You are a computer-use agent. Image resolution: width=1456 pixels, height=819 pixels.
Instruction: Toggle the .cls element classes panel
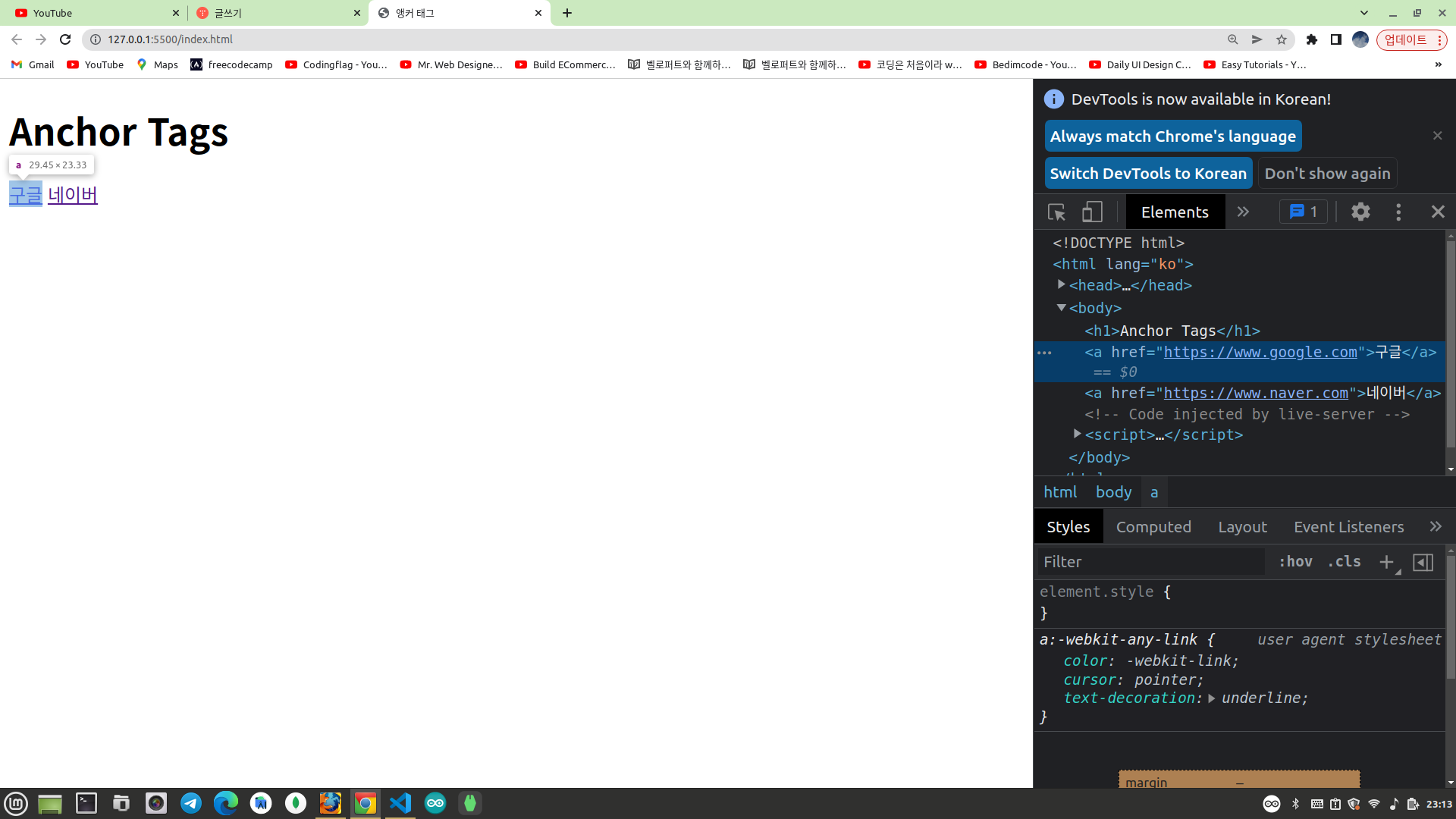click(1344, 562)
